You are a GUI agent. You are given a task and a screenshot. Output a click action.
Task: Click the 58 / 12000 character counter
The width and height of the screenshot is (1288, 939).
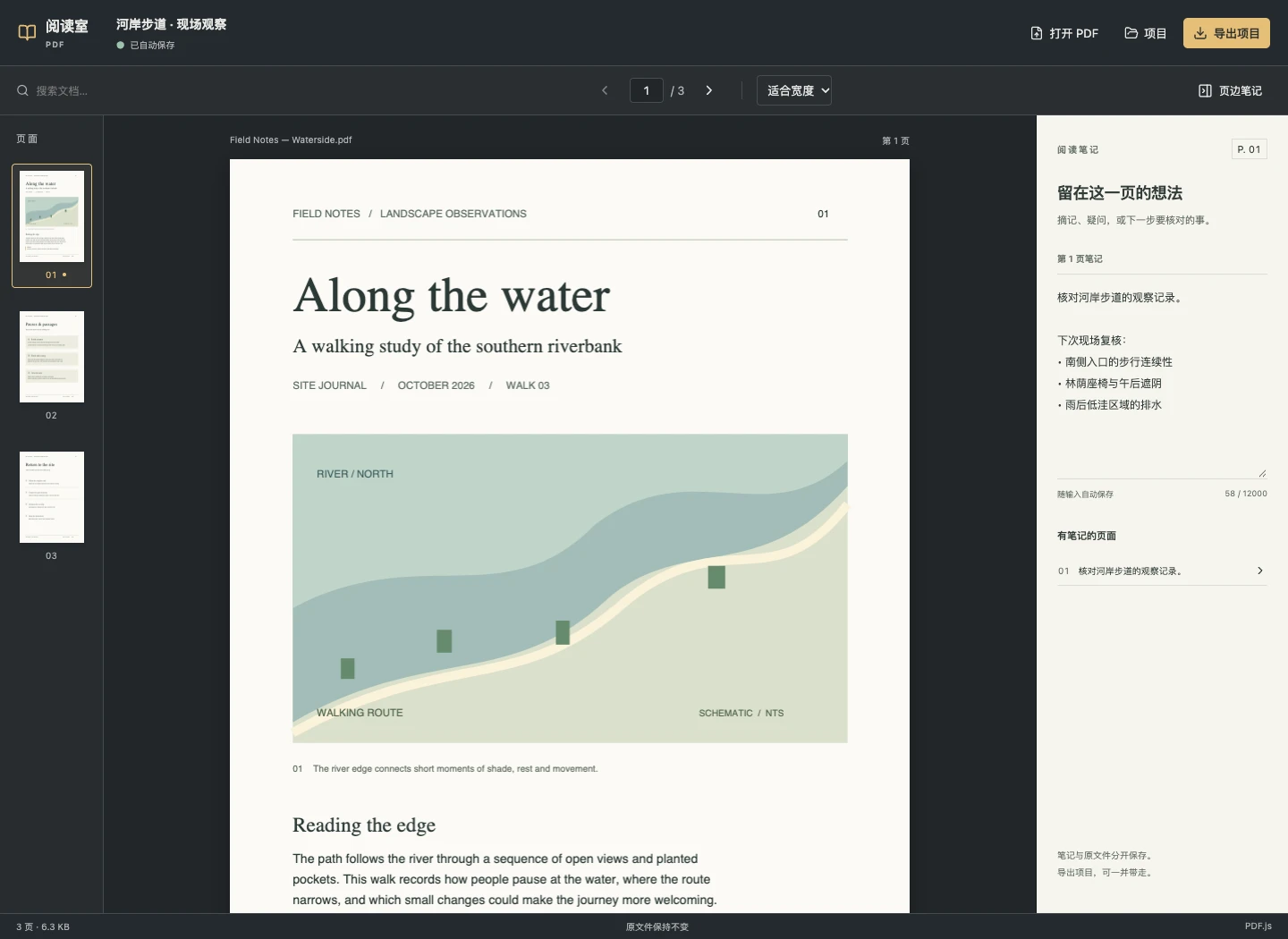click(1246, 494)
